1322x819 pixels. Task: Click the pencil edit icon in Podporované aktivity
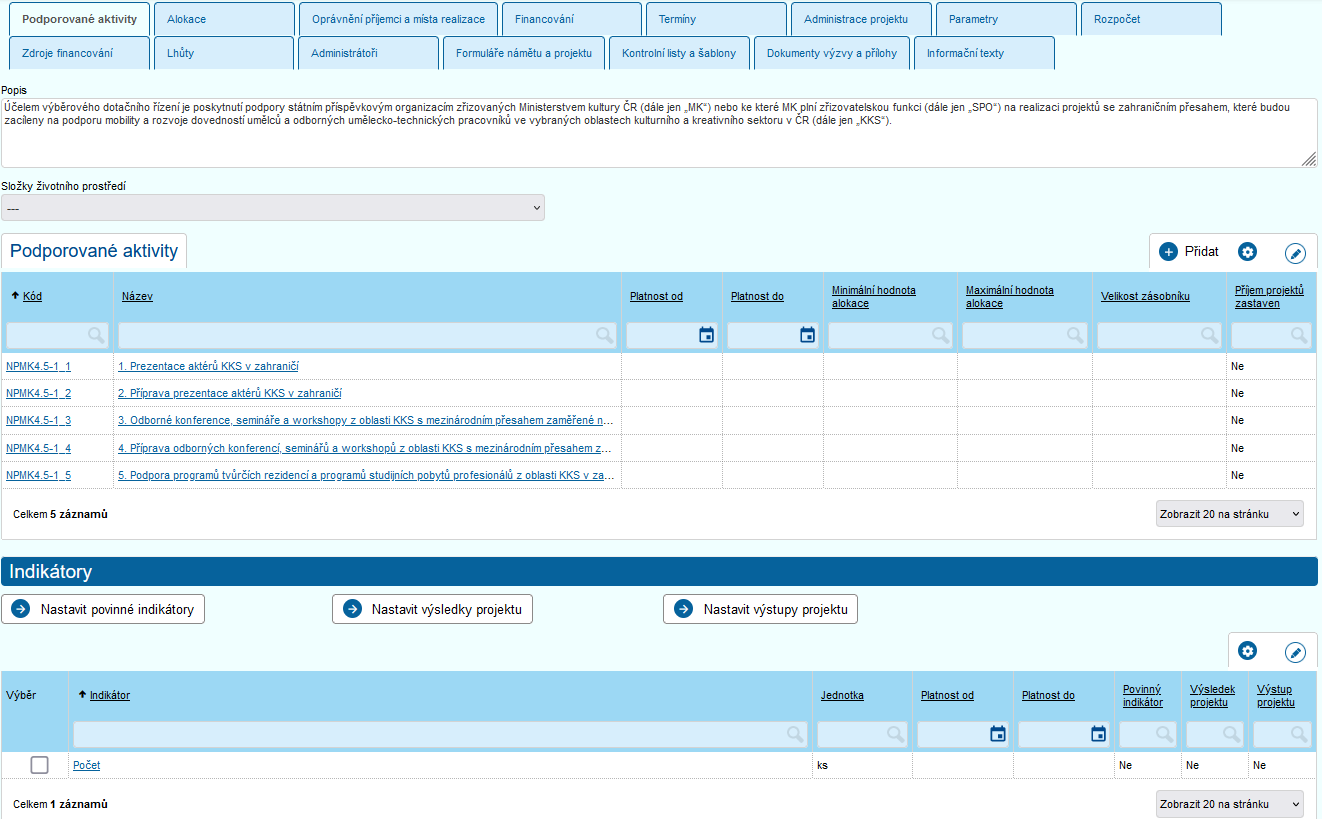pyautogui.click(x=1295, y=253)
